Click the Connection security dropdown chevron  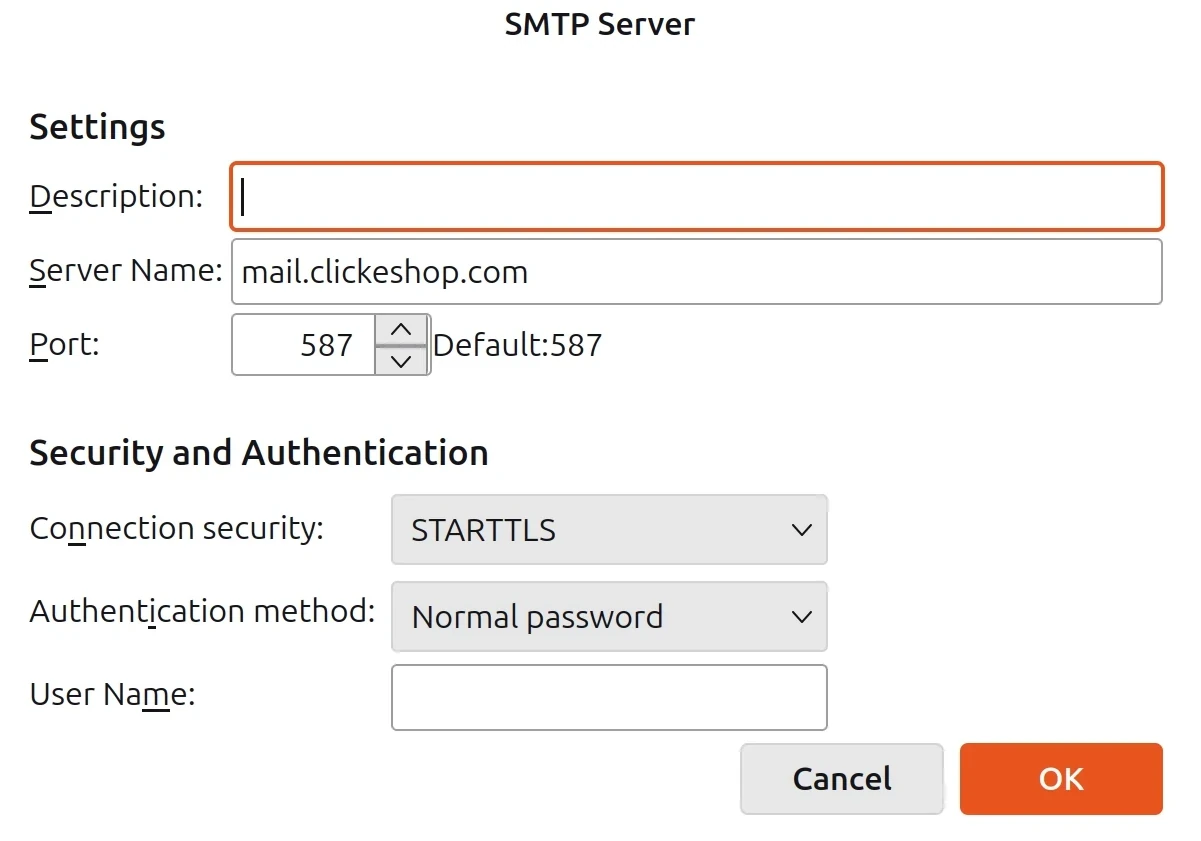tap(801, 530)
